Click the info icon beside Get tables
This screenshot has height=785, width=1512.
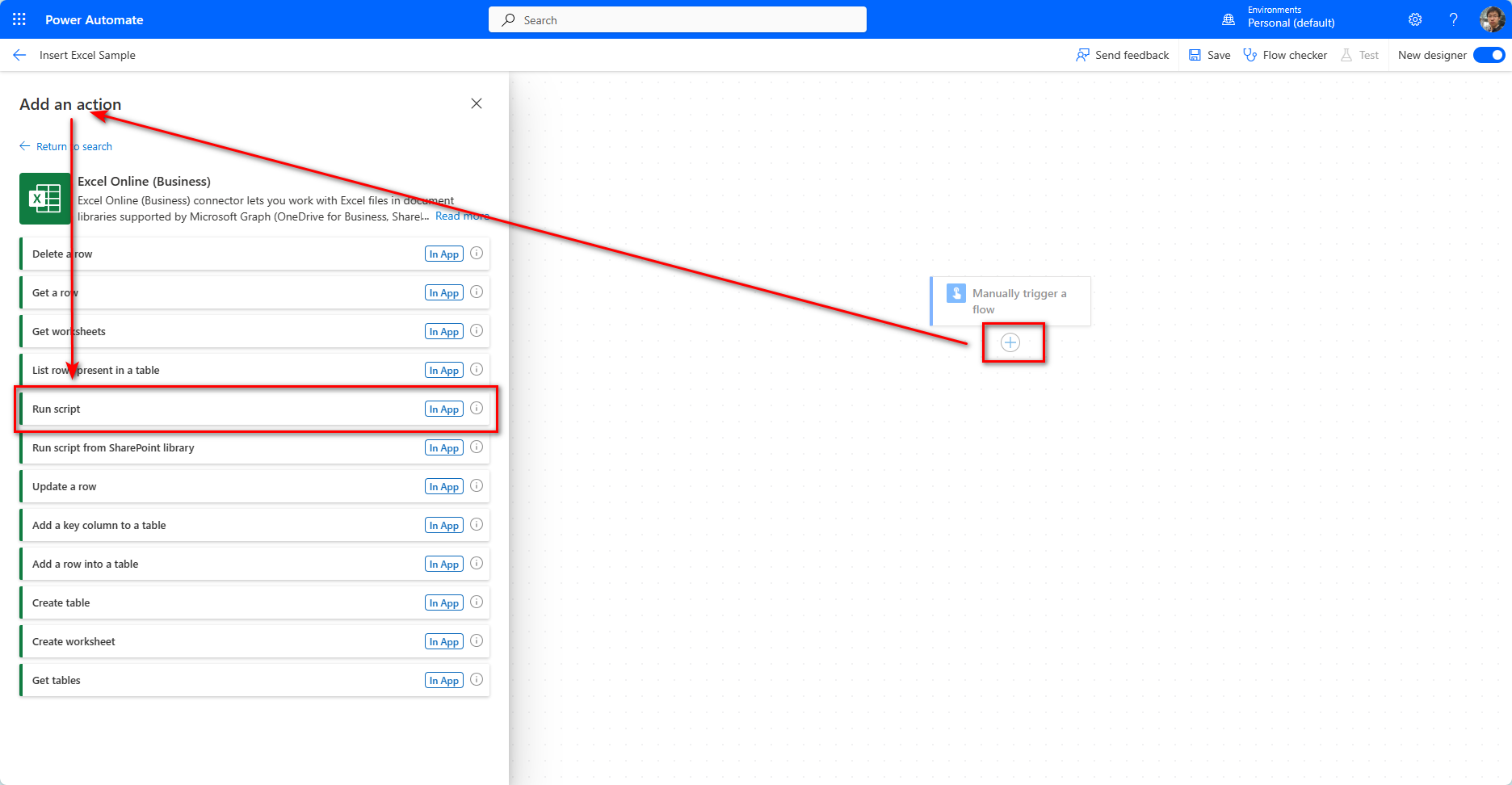pos(476,679)
